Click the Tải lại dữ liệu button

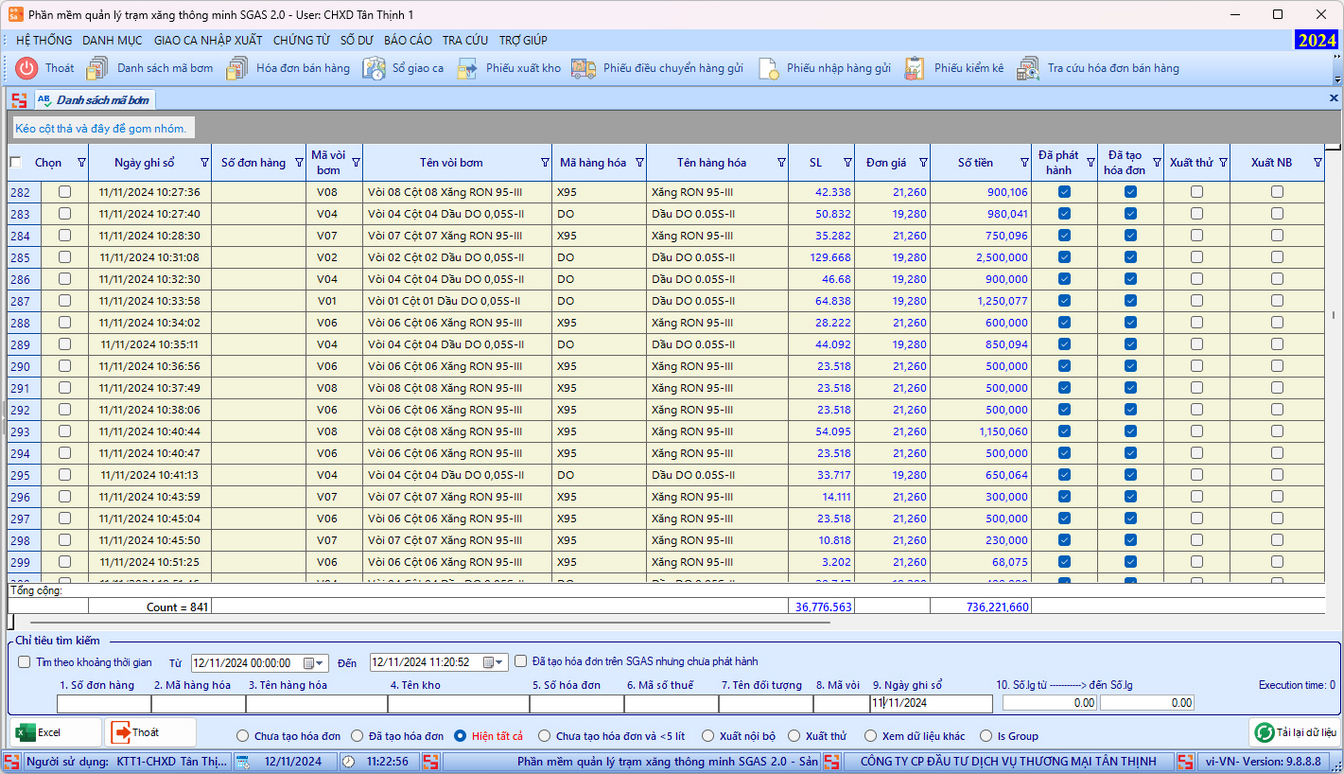[1295, 733]
